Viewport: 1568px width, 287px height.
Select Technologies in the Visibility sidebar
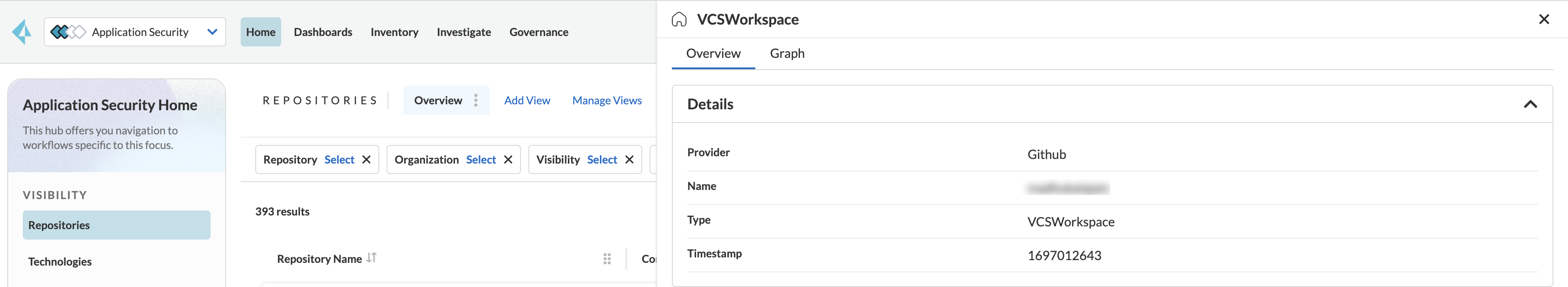(x=60, y=261)
